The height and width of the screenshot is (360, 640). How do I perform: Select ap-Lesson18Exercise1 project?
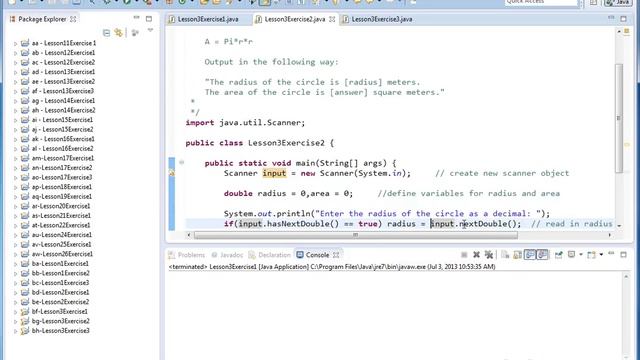pyautogui.click(x=62, y=187)
